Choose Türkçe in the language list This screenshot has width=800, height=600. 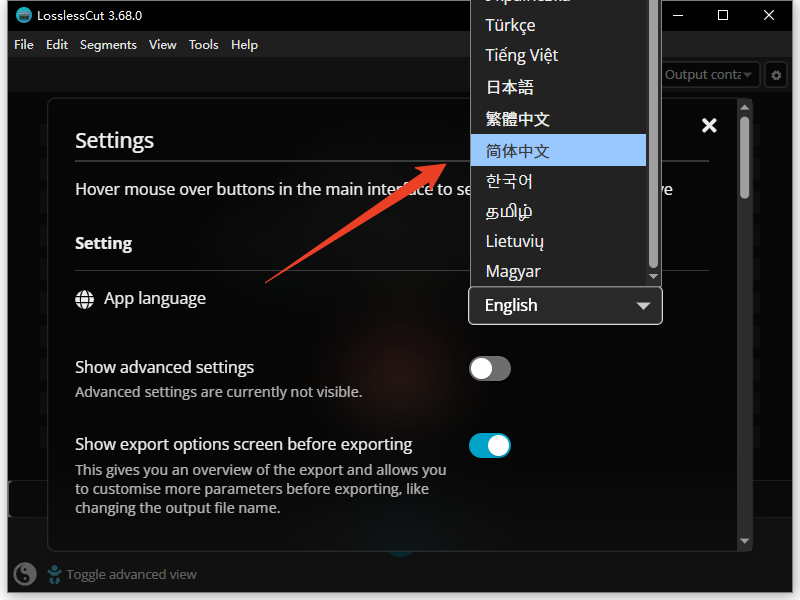[x=510, y=25]
